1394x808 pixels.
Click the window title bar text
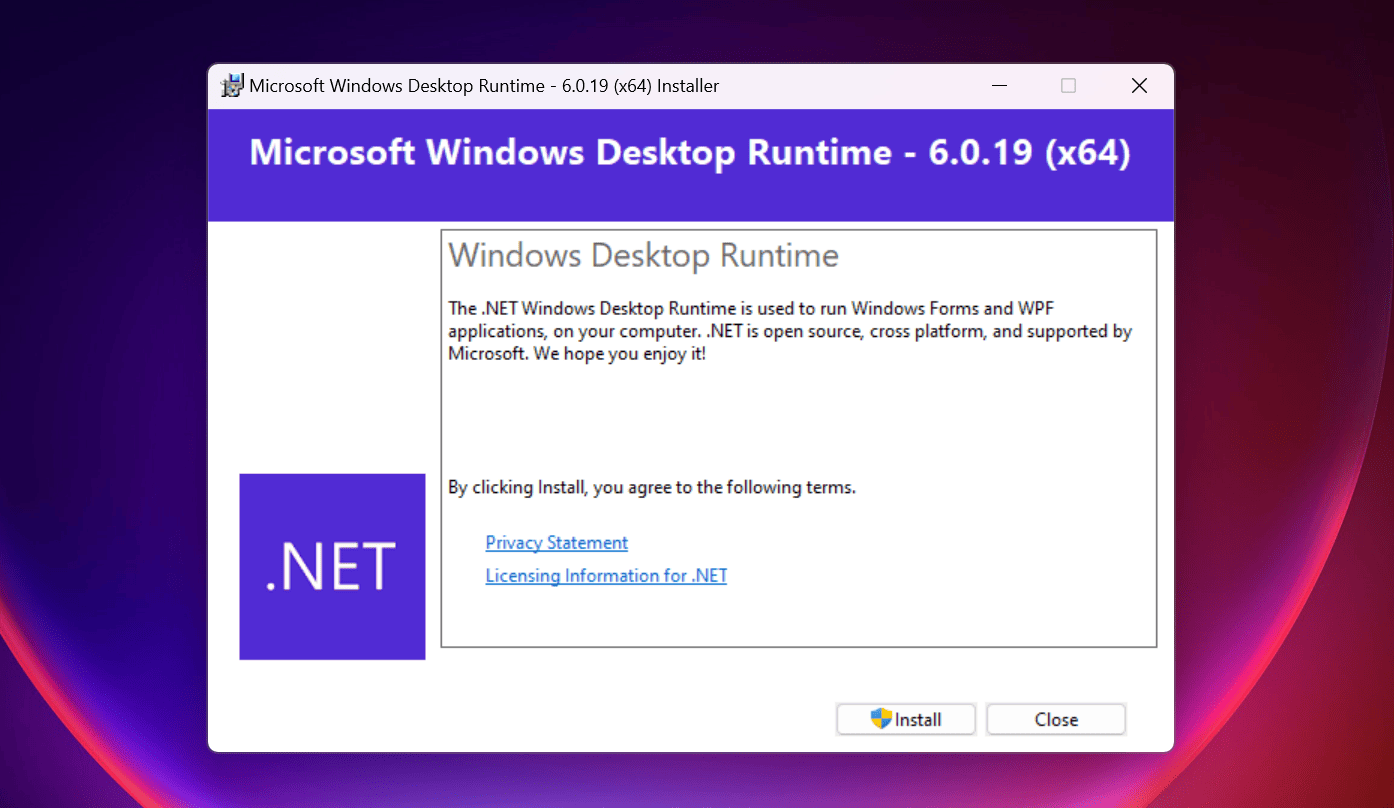click(484, 86)
